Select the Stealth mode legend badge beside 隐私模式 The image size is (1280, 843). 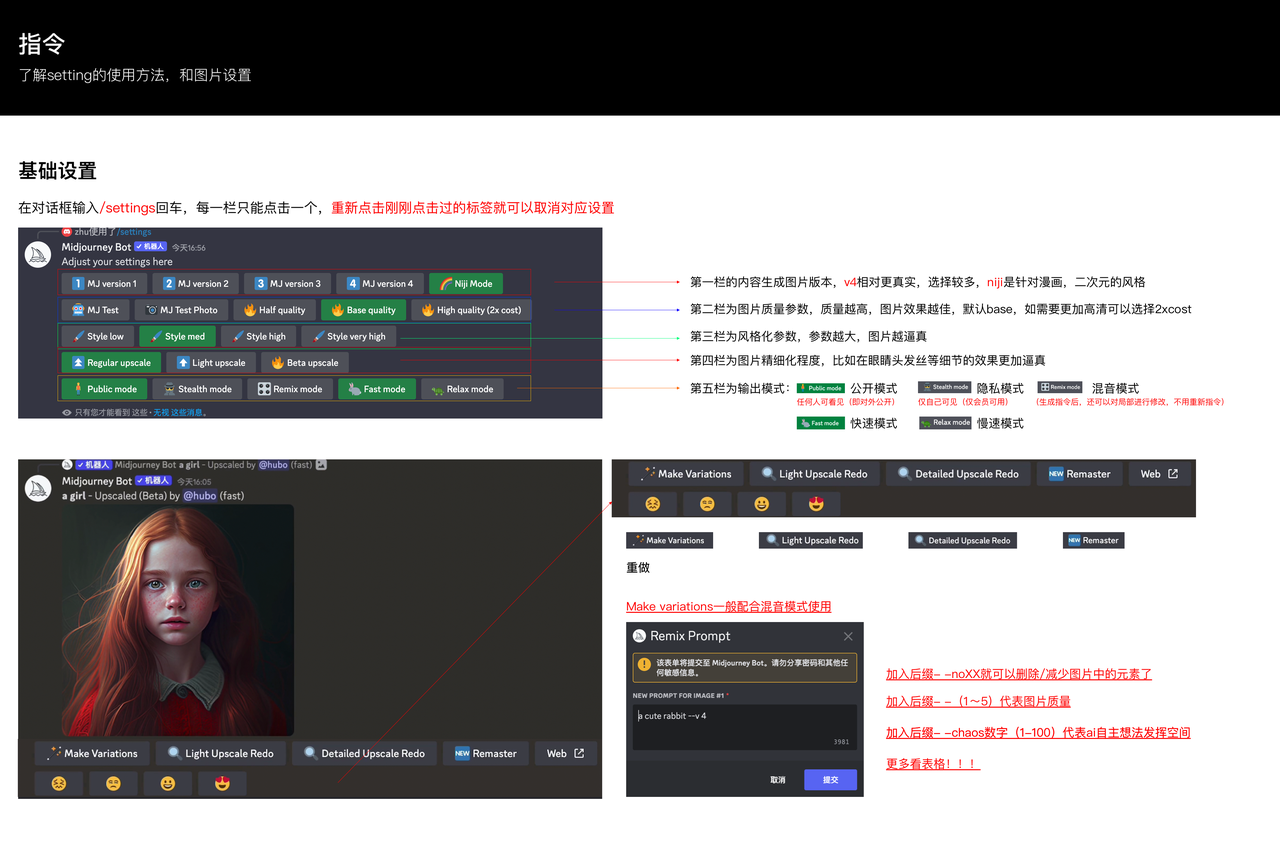click(x=944, y=388)
